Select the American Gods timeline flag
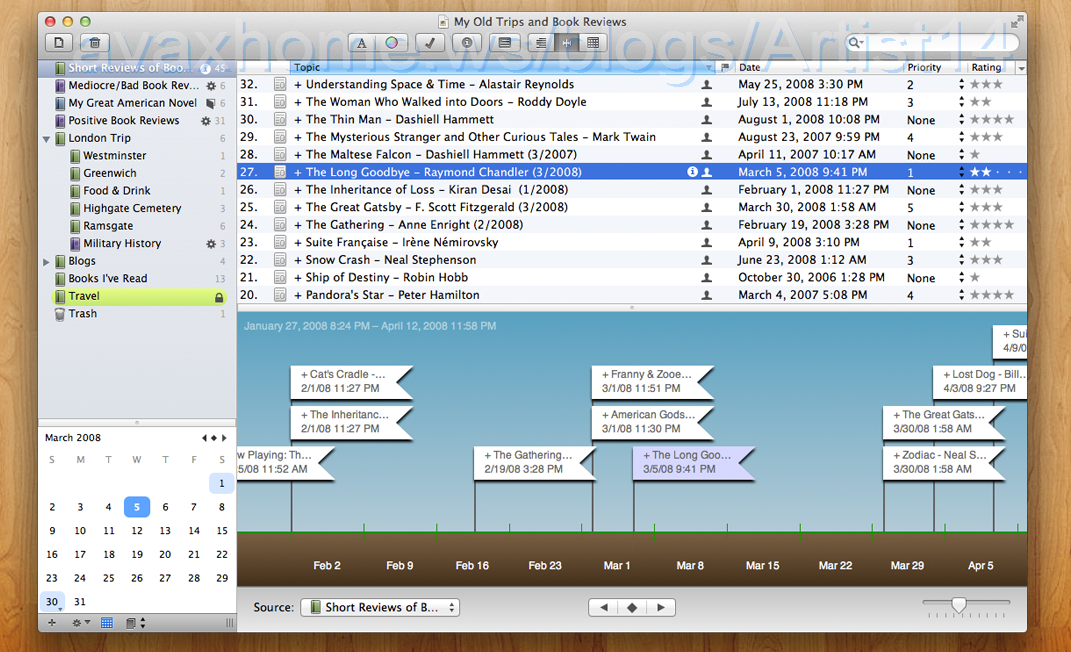The image size is (1071, 652). 652,422
